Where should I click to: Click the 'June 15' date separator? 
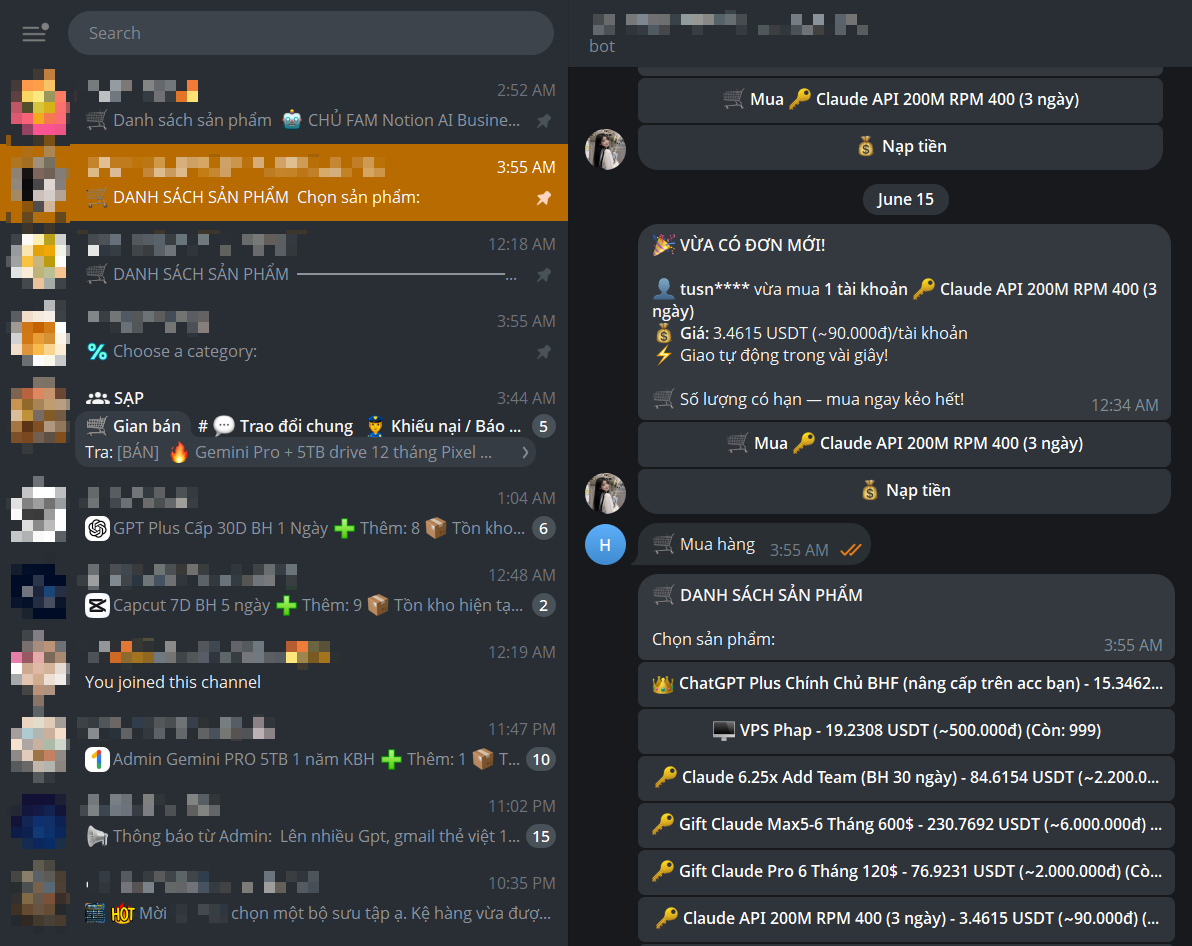[x=905, y=199]
